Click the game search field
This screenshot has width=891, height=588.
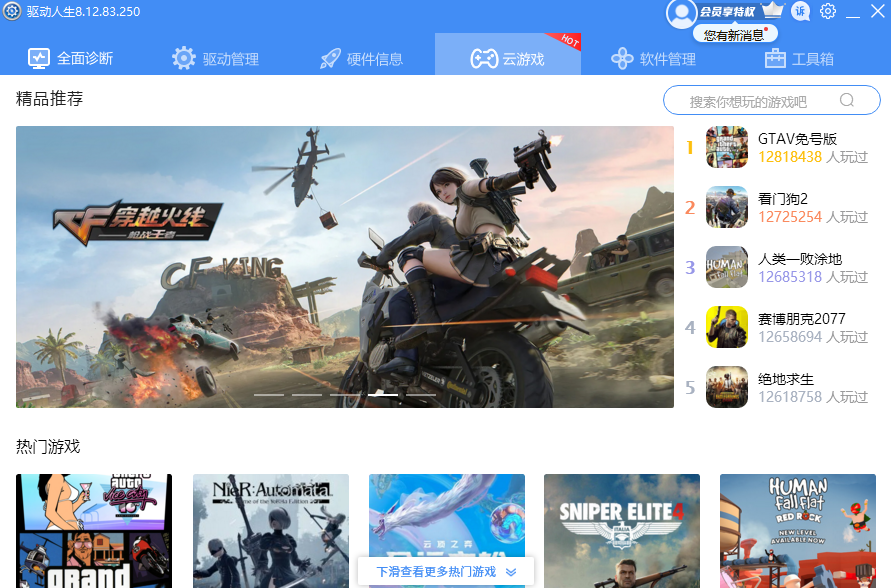tap(772, 100)
